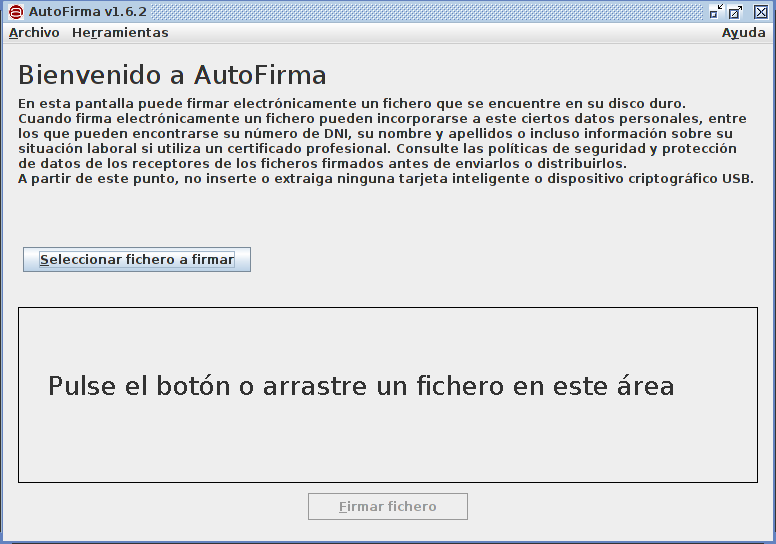776x544 pixels.
Task: Click the 'AutoFirma v1.6.2' window title text
Action: [88, 12]
